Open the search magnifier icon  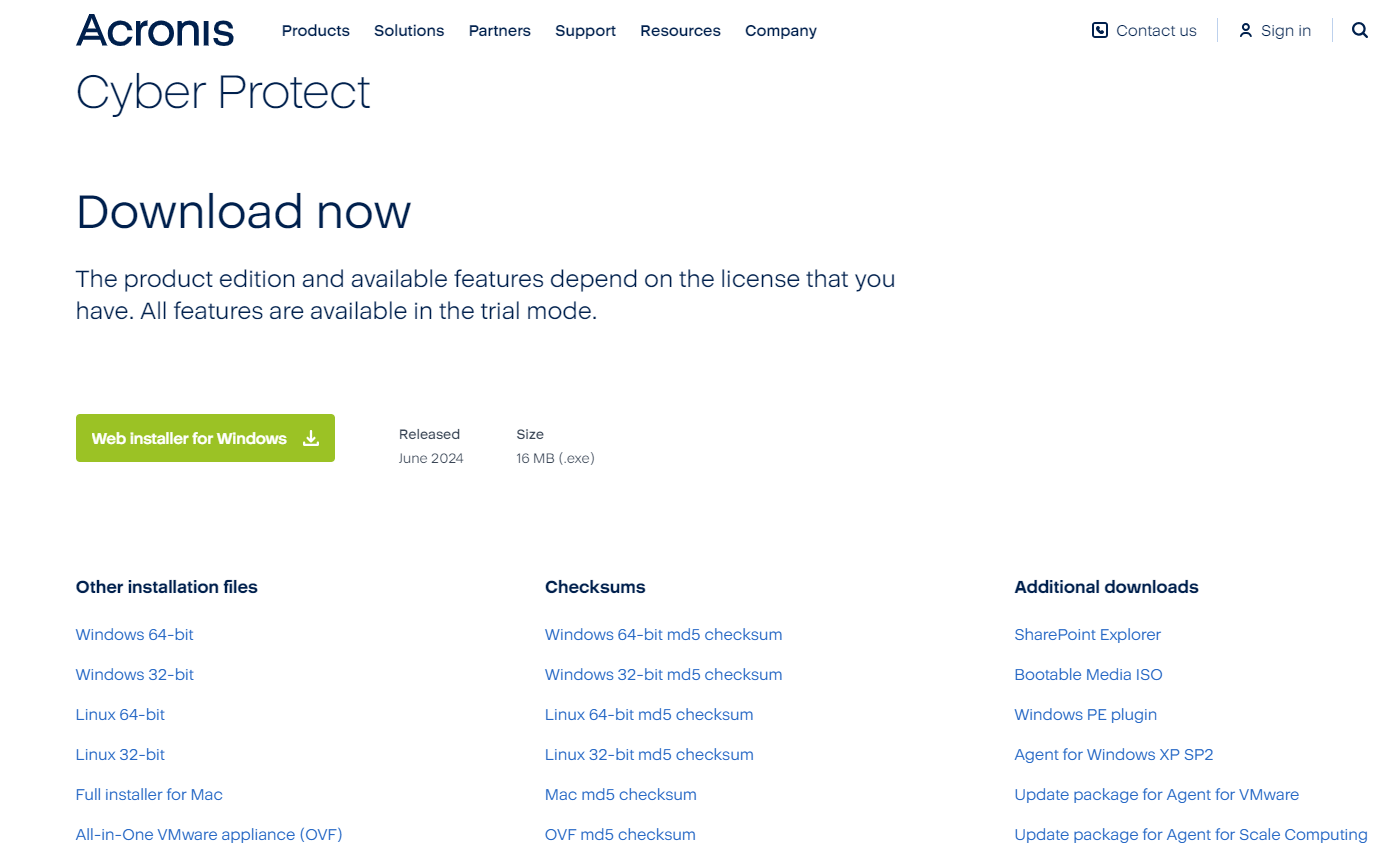tap(1360, 30)
